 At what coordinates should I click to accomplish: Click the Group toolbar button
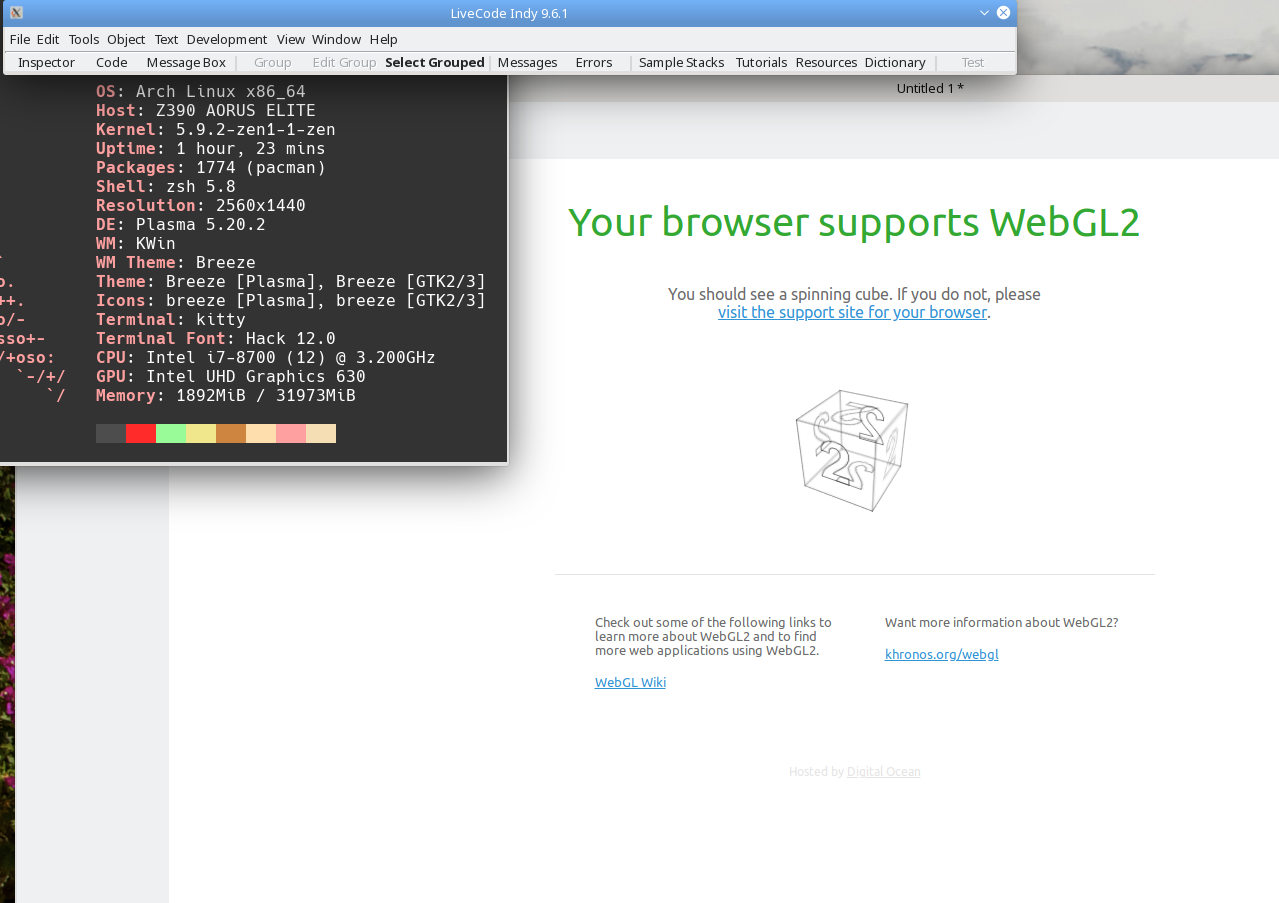[x=272, y=62]
